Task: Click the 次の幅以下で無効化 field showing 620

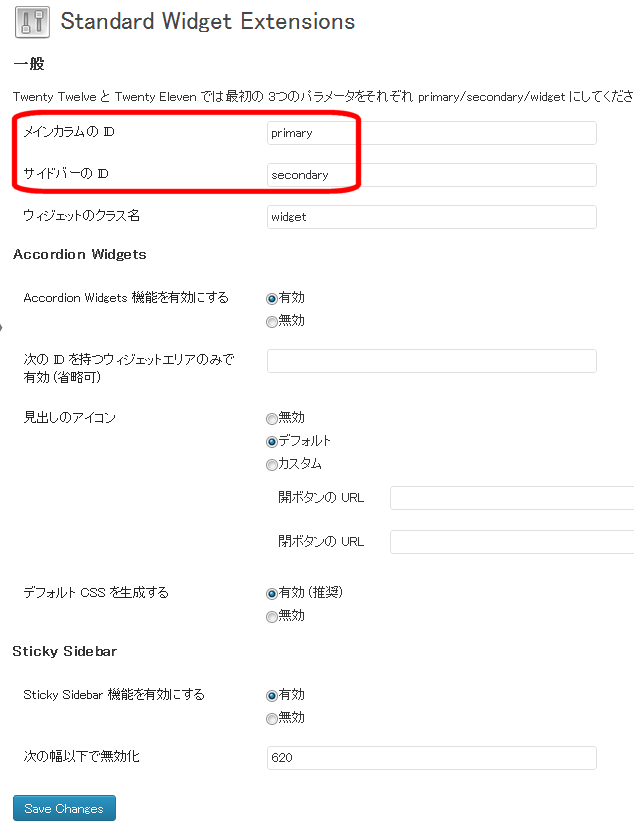Action: (x=431, y=758)
